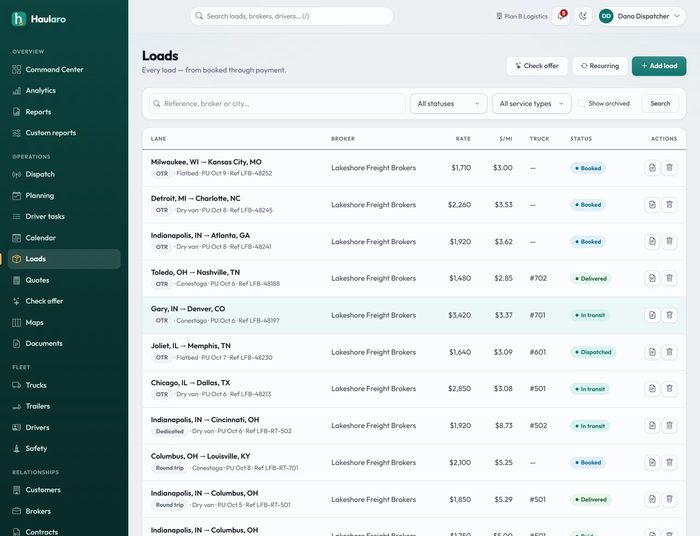The image size is (700, 536).
Task: Open document icon for Ref LFB-RT-501 load
Action: [652, 499]
